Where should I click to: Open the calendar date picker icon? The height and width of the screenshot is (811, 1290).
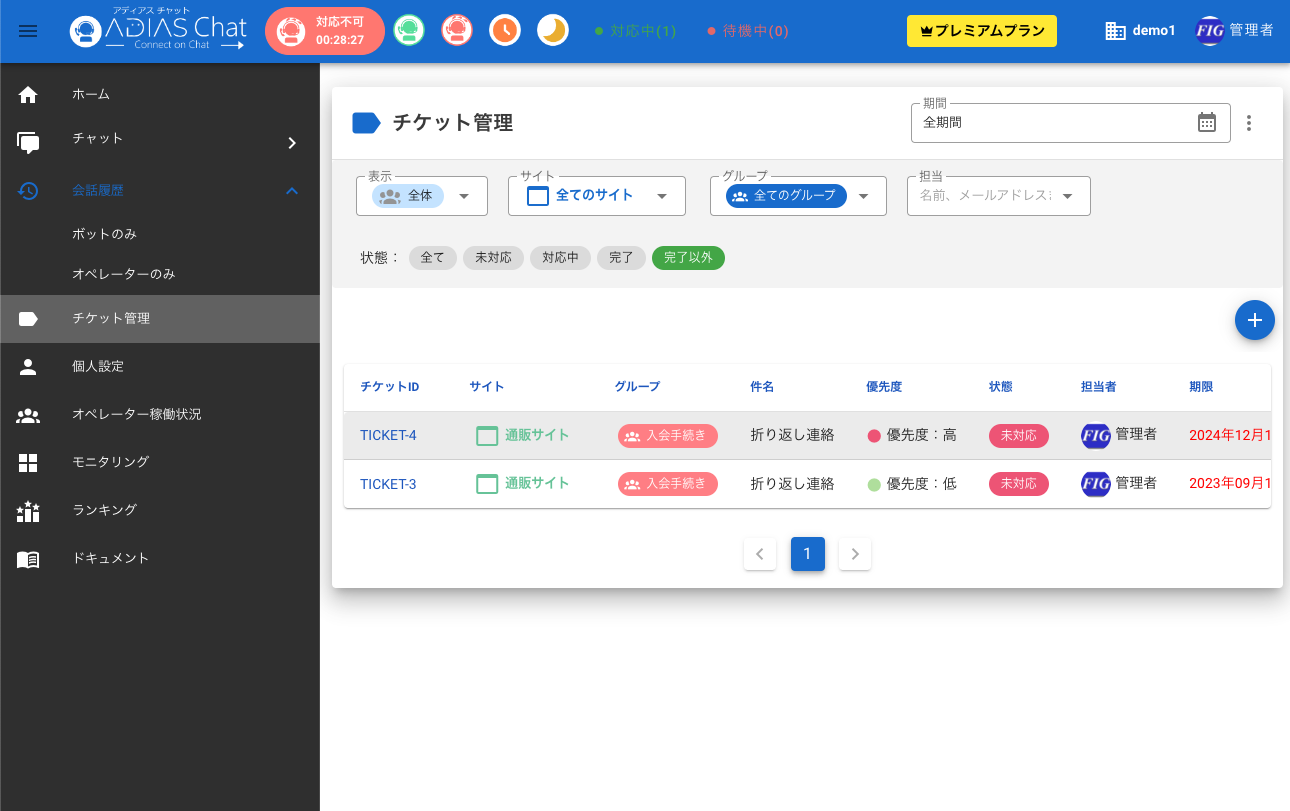click(x=1207, y=123)
